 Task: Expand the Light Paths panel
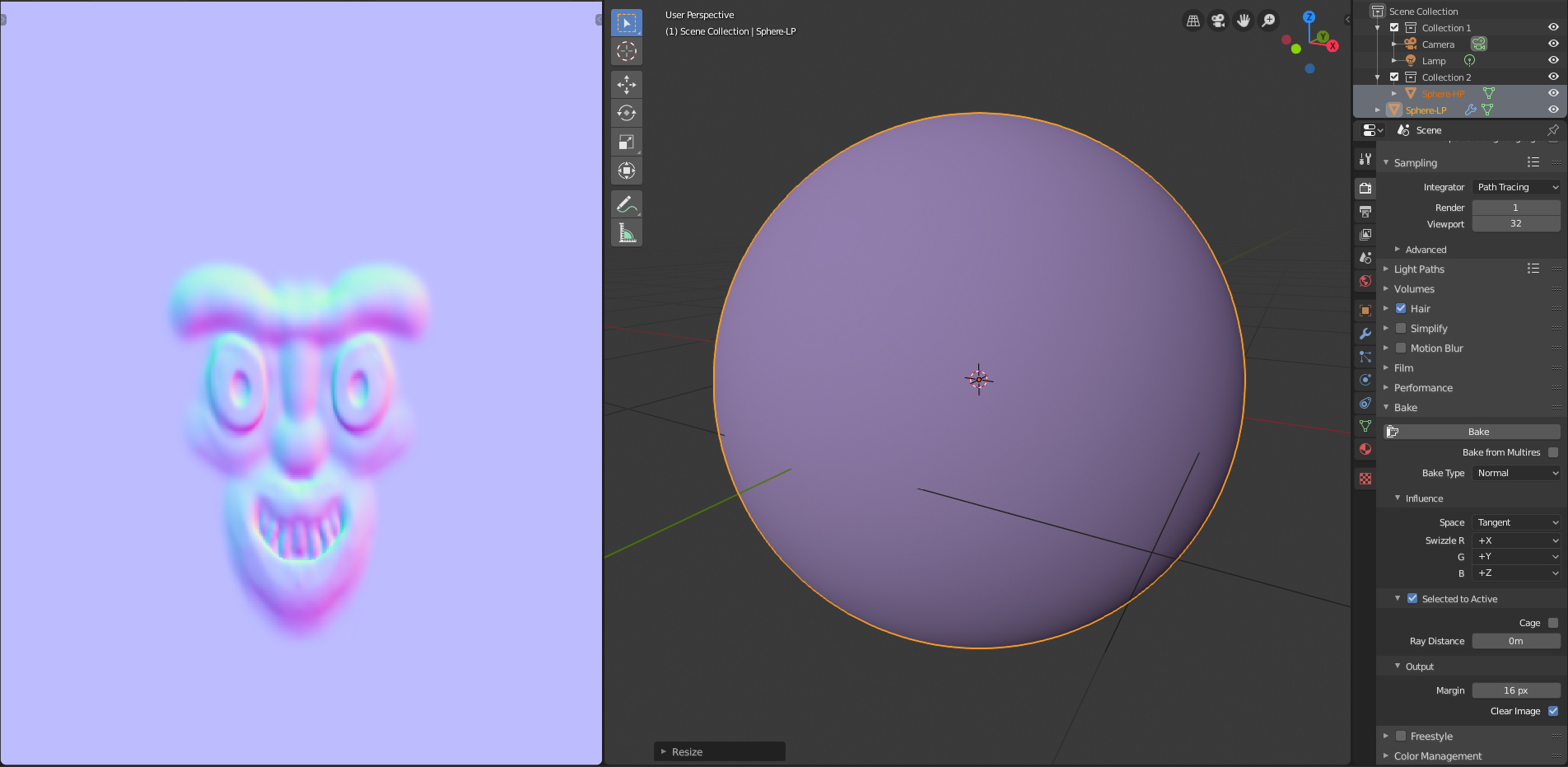[x=1419, y=269]
